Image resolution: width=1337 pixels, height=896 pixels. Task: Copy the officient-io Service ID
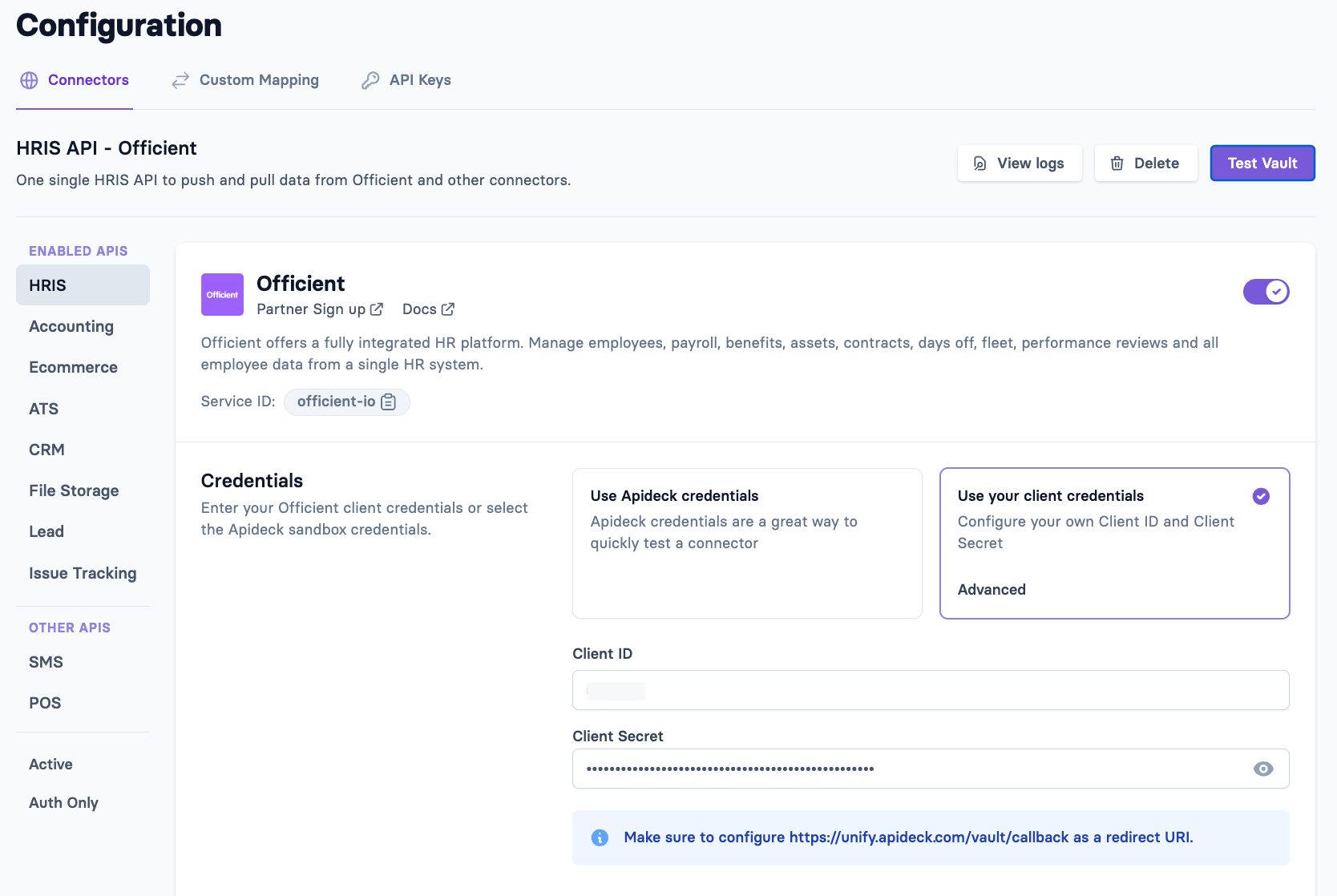click(x=389, y=402)
